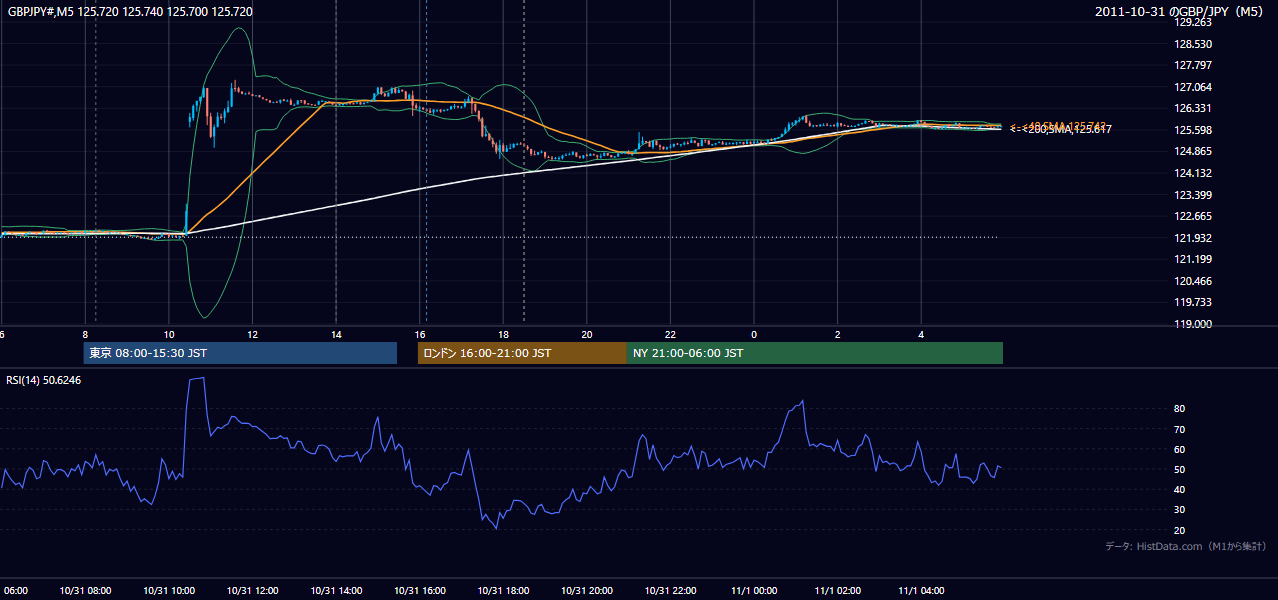Click hour tick 12 under price chart

pos(252,334)
